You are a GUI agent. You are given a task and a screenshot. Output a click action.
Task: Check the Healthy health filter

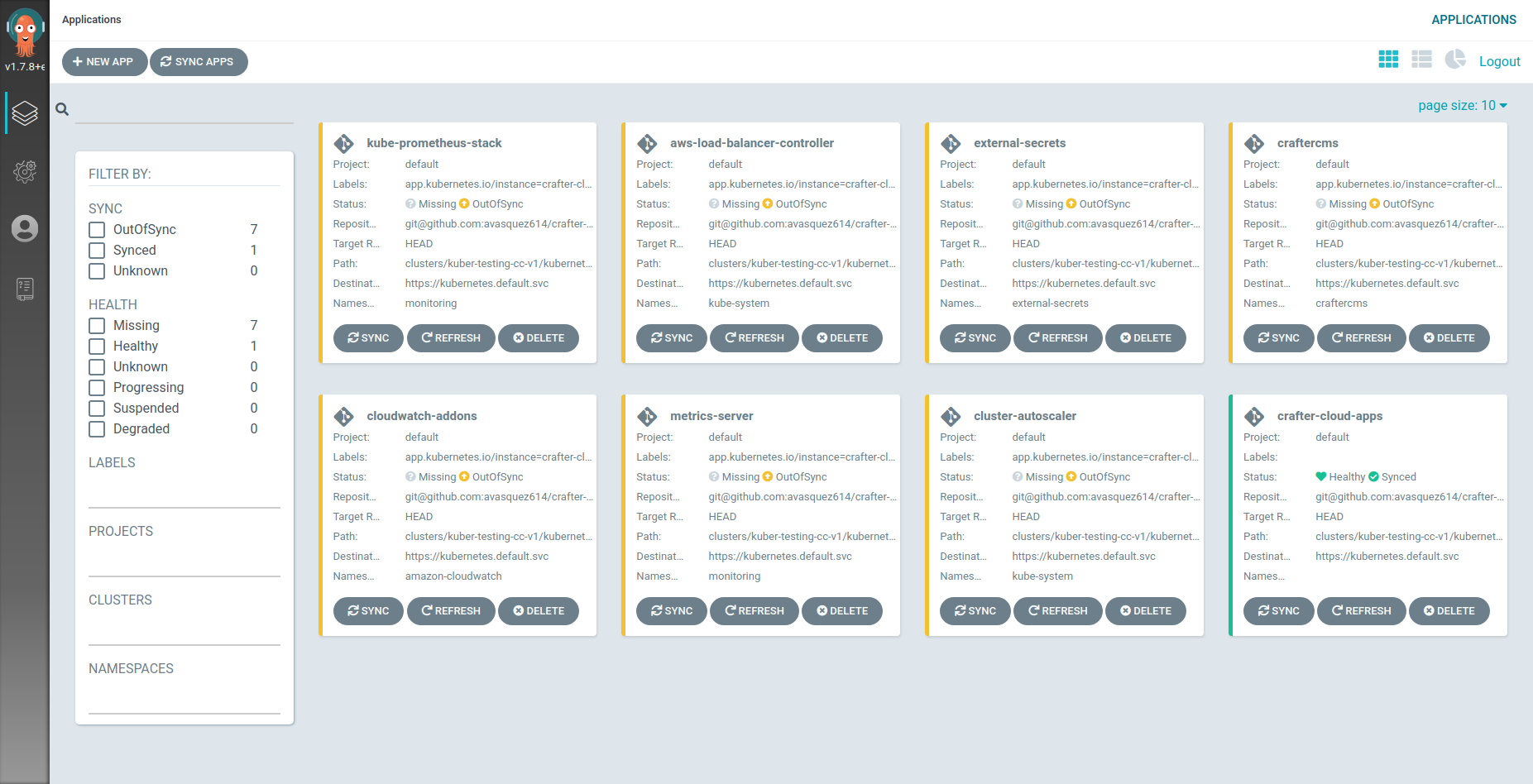coord(97,347)
